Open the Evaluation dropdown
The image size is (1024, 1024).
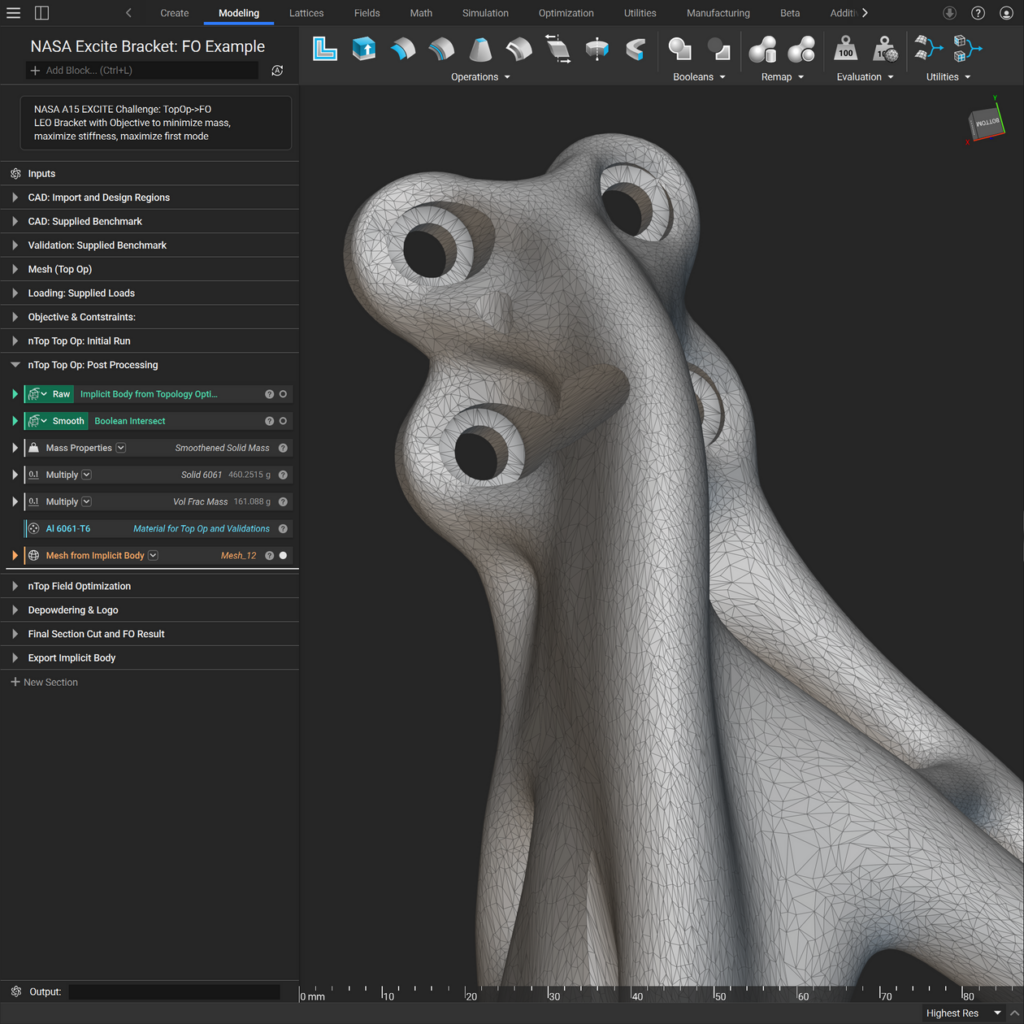[865, 77]
